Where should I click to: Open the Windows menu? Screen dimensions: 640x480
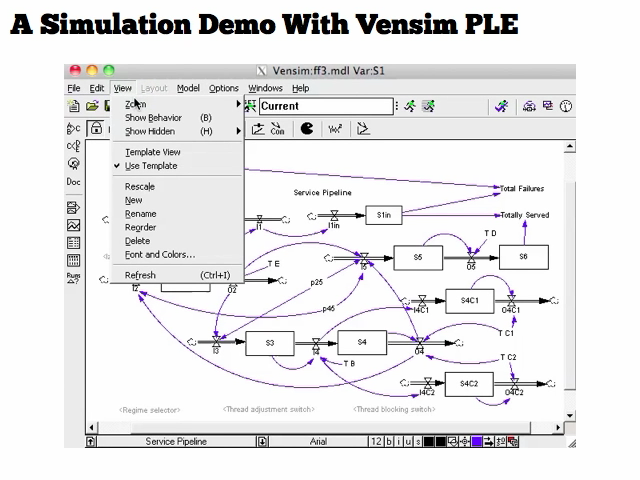265,88
